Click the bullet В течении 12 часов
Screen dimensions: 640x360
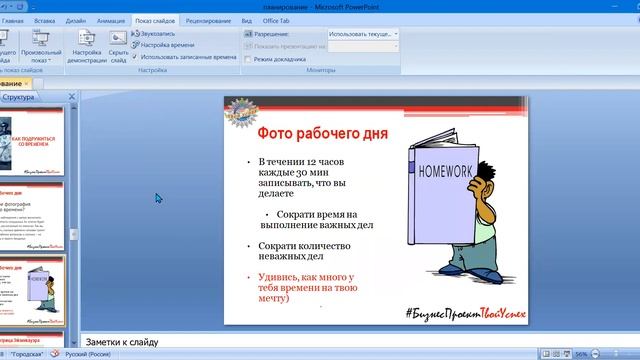pos(302,178)
